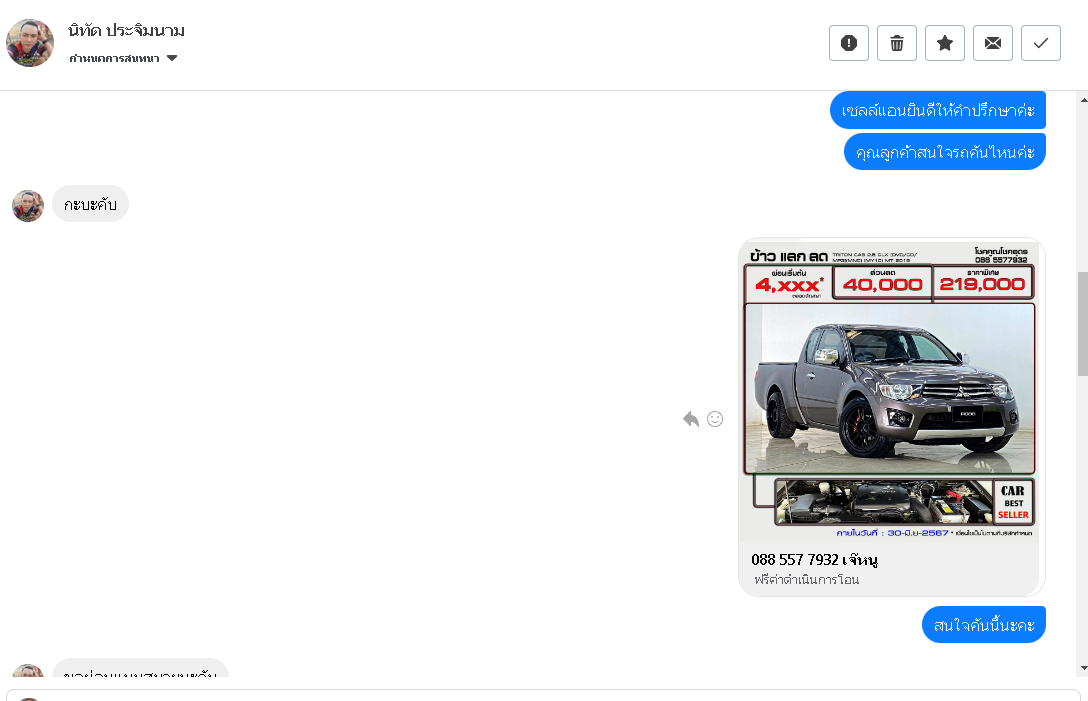
Task: Open conversation label dropdown under contact name
Action: (x=123, y=58)
